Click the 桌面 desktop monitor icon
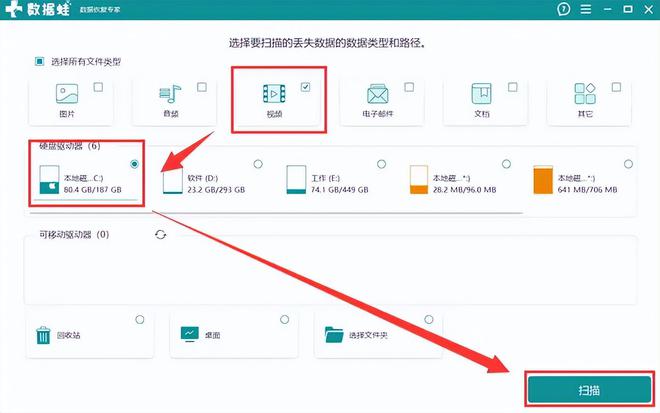The width and height of the screenshot is (660, 413). (x=189, y=334)
